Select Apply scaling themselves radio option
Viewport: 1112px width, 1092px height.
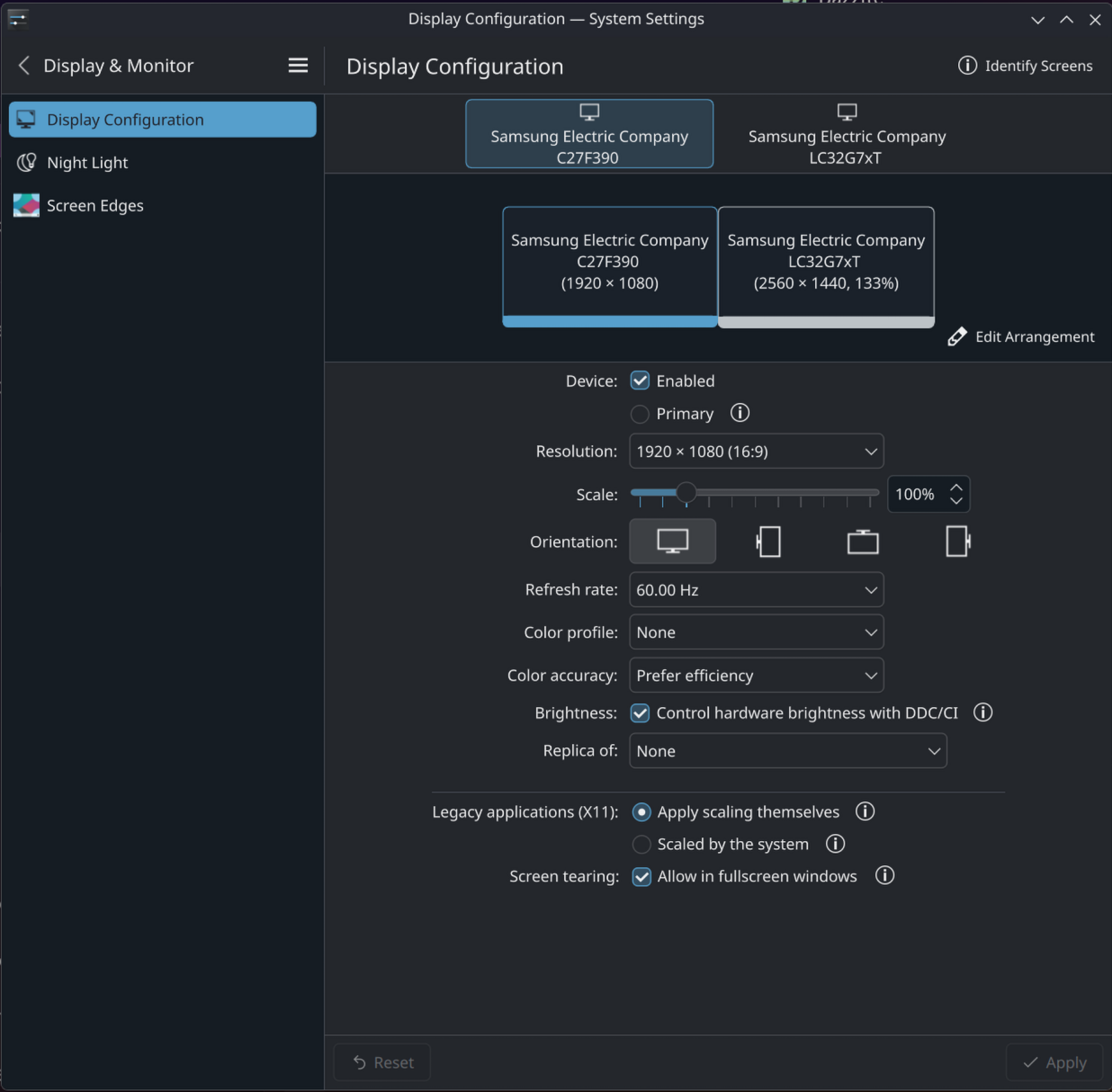641,812
